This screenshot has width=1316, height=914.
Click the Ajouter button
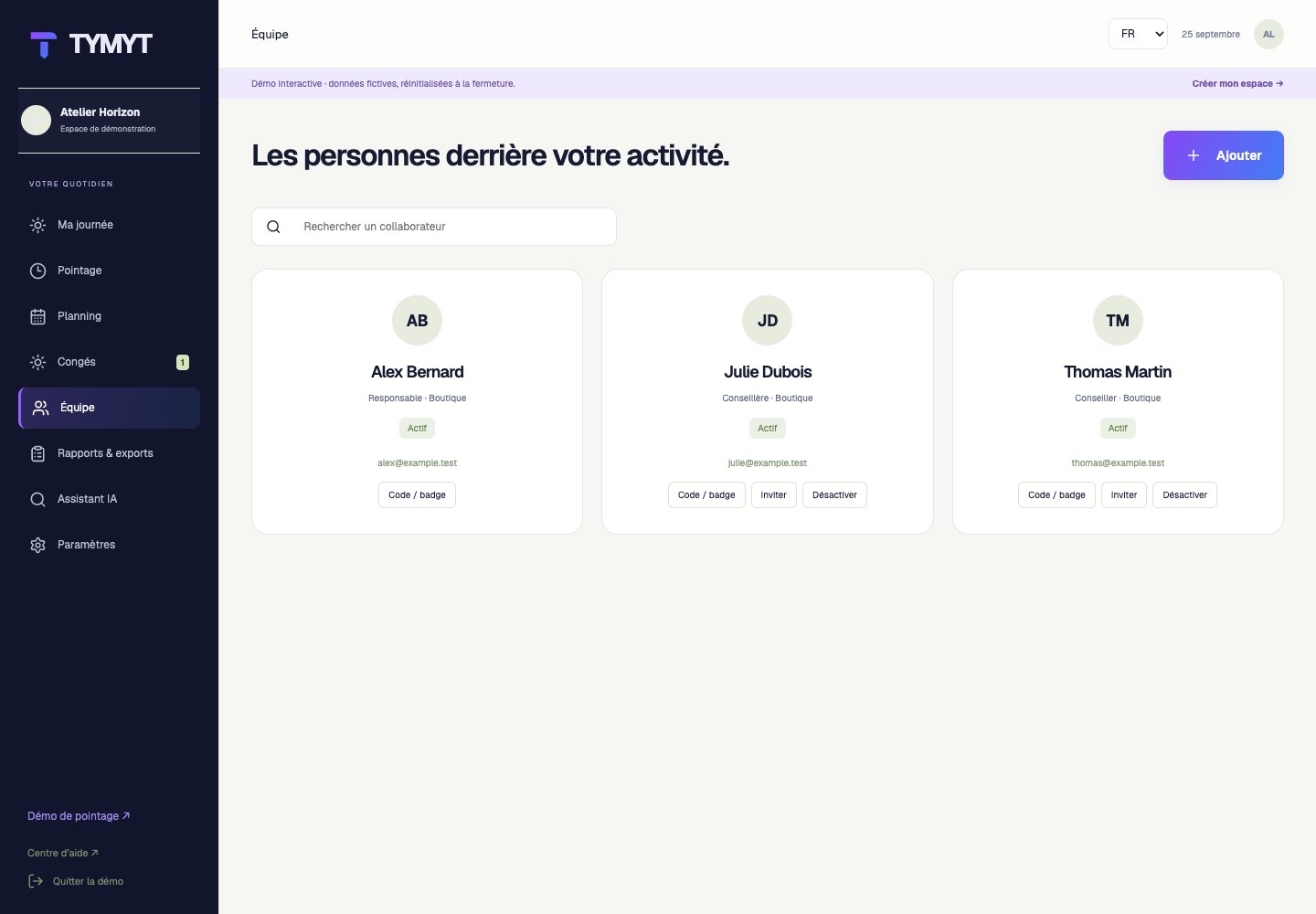click(1223, 155)
